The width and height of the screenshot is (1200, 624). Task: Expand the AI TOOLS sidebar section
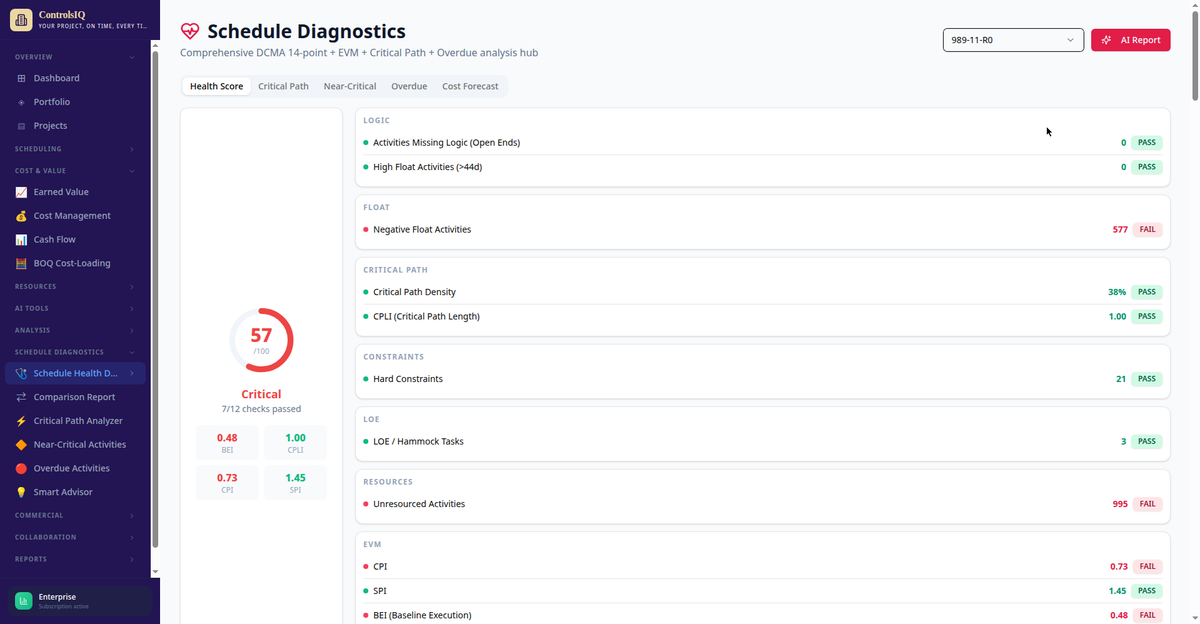click(x=75, y=309)
